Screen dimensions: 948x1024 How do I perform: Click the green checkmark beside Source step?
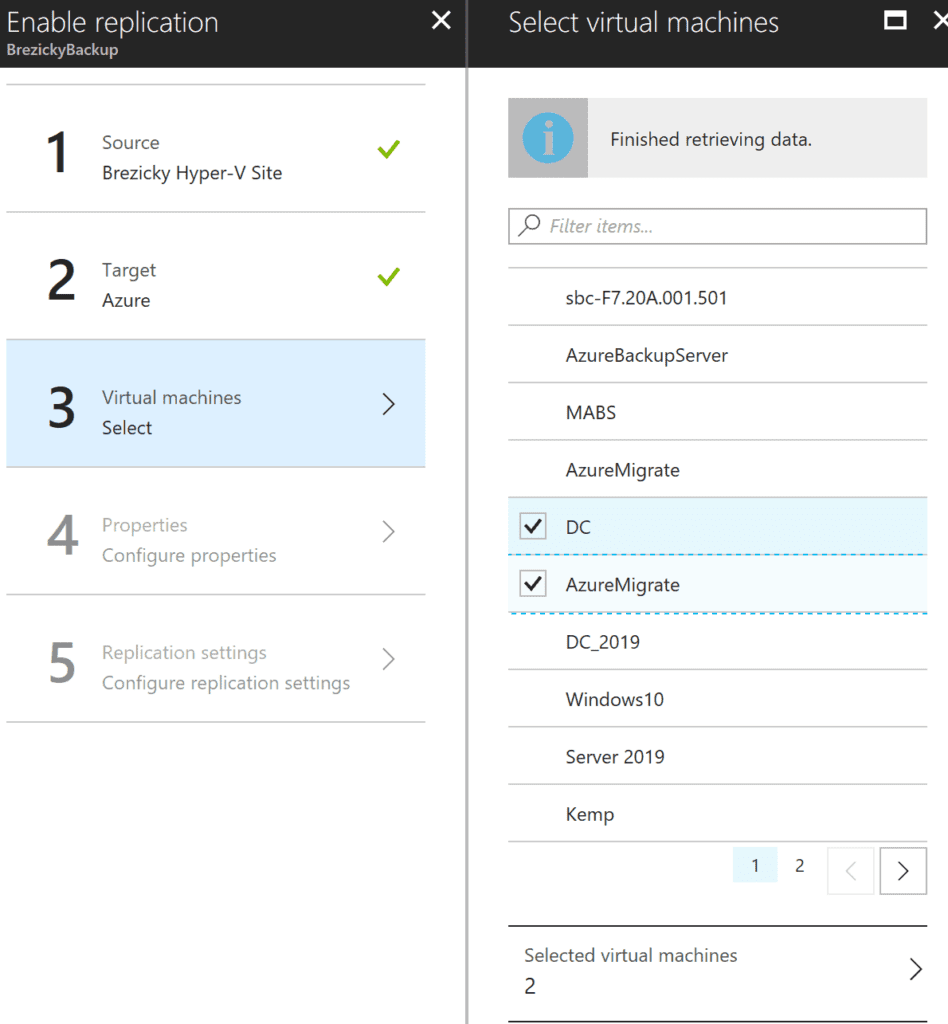coord(388,150)
